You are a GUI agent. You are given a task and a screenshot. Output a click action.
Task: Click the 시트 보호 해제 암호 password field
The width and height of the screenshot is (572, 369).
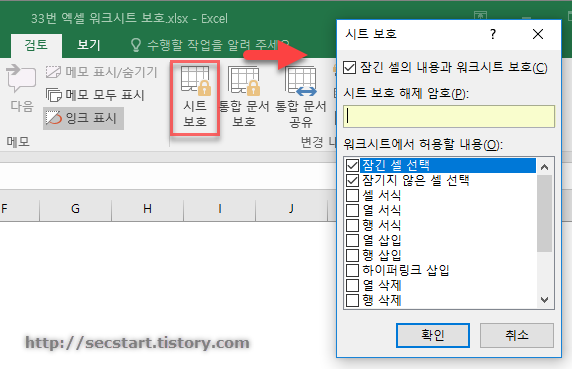click(x=449, y=116)
